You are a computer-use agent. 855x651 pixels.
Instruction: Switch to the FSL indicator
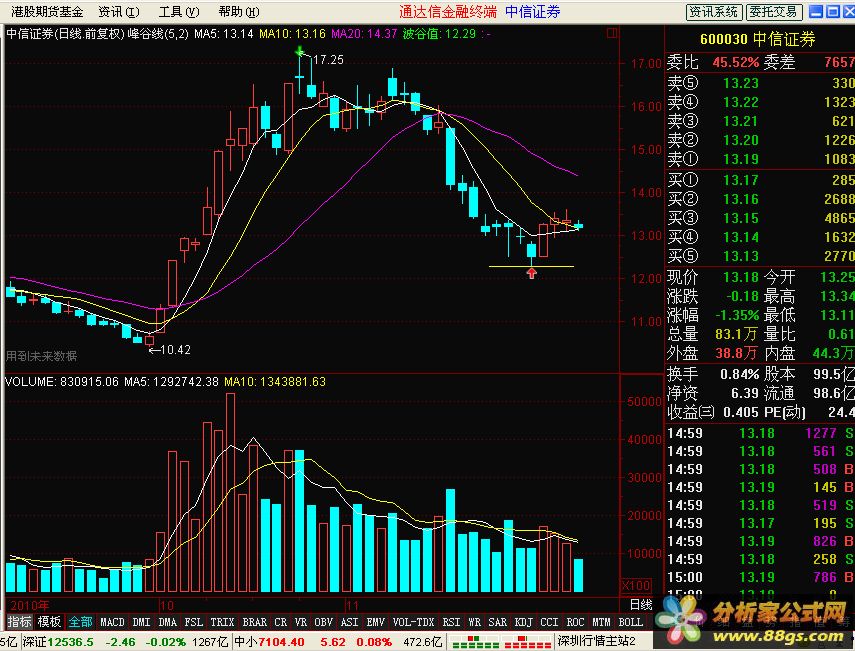click(x=194, y=622)
